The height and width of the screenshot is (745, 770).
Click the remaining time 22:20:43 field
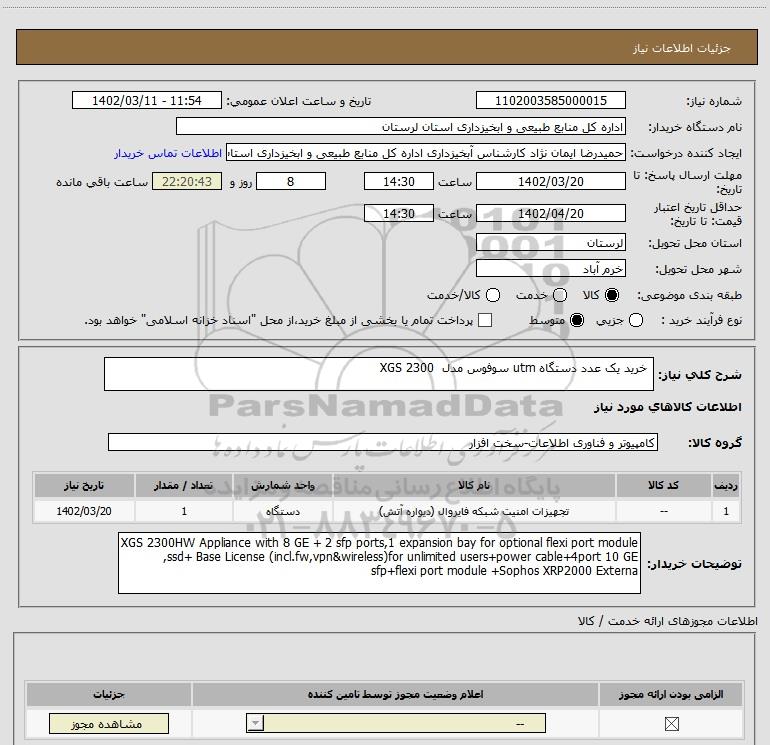[187, 182]
